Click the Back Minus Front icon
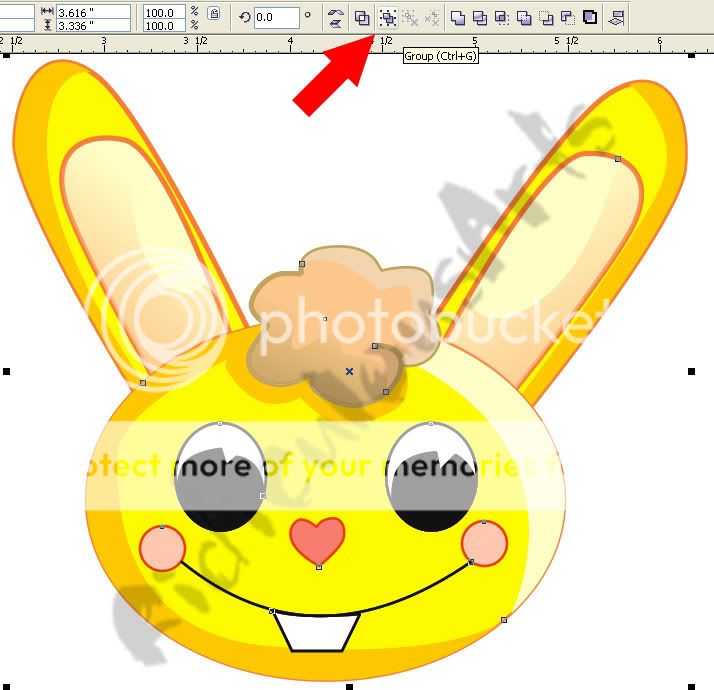 (567, 17)
